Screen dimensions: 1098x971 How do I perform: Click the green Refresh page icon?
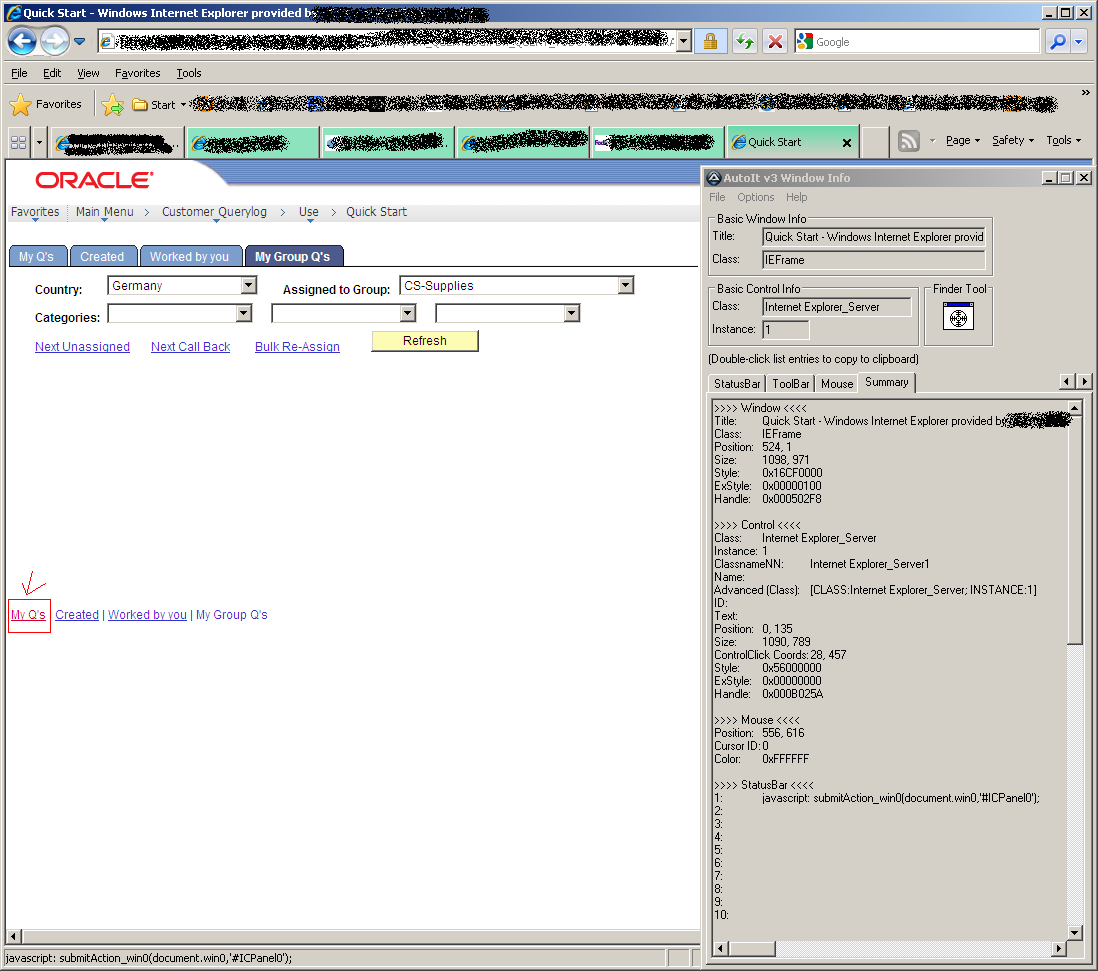(x=744, y=41)
